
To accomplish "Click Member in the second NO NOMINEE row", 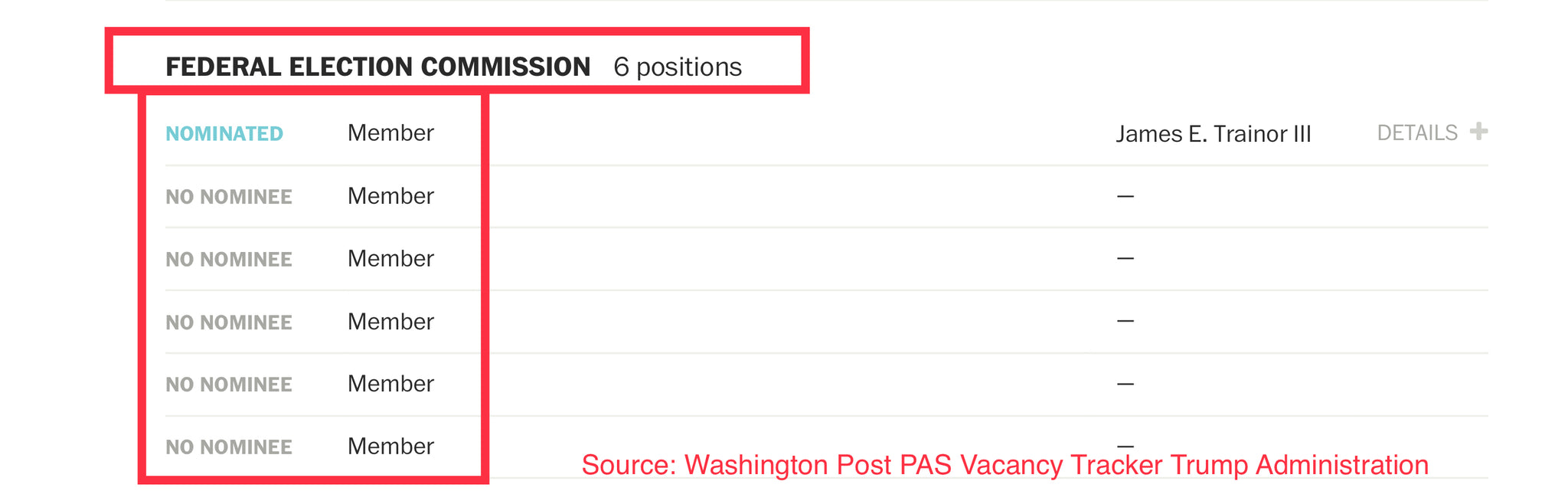I will (x=390, y=259).
